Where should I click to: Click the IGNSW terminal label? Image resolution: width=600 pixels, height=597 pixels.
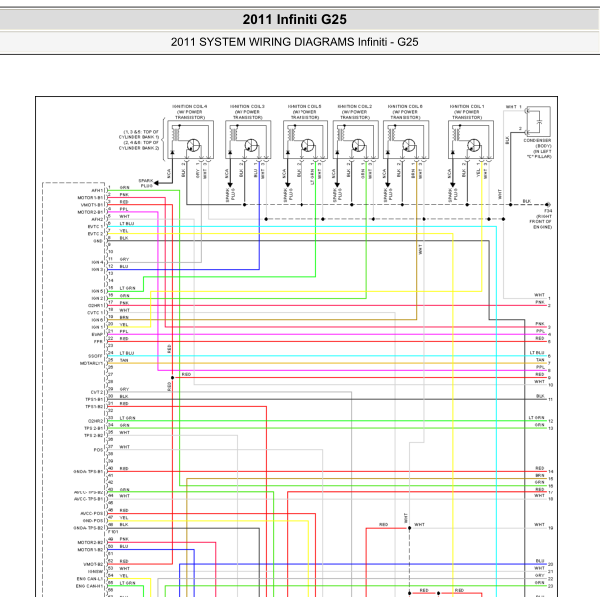click(96, 571)
